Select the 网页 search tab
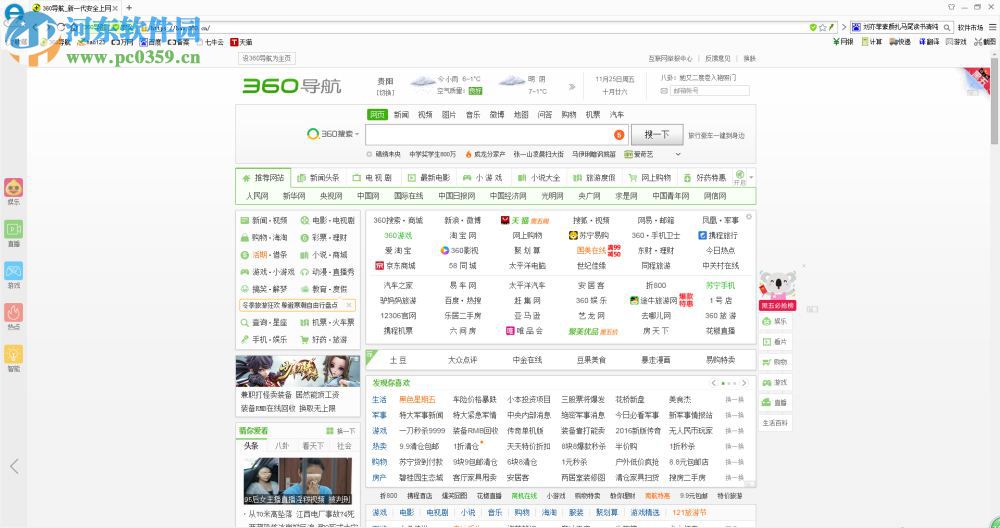This screenshot has height=528, width=1000. point(377,114)
